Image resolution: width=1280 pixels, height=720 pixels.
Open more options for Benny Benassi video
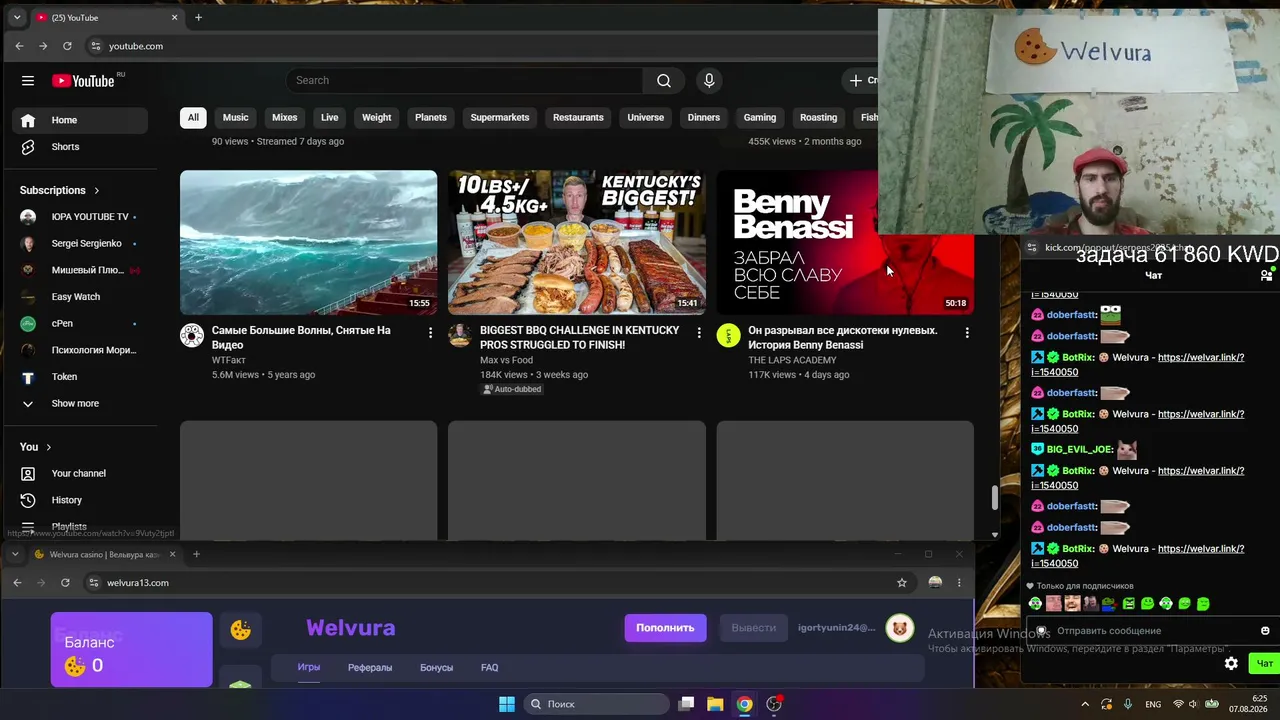point(967,332)
